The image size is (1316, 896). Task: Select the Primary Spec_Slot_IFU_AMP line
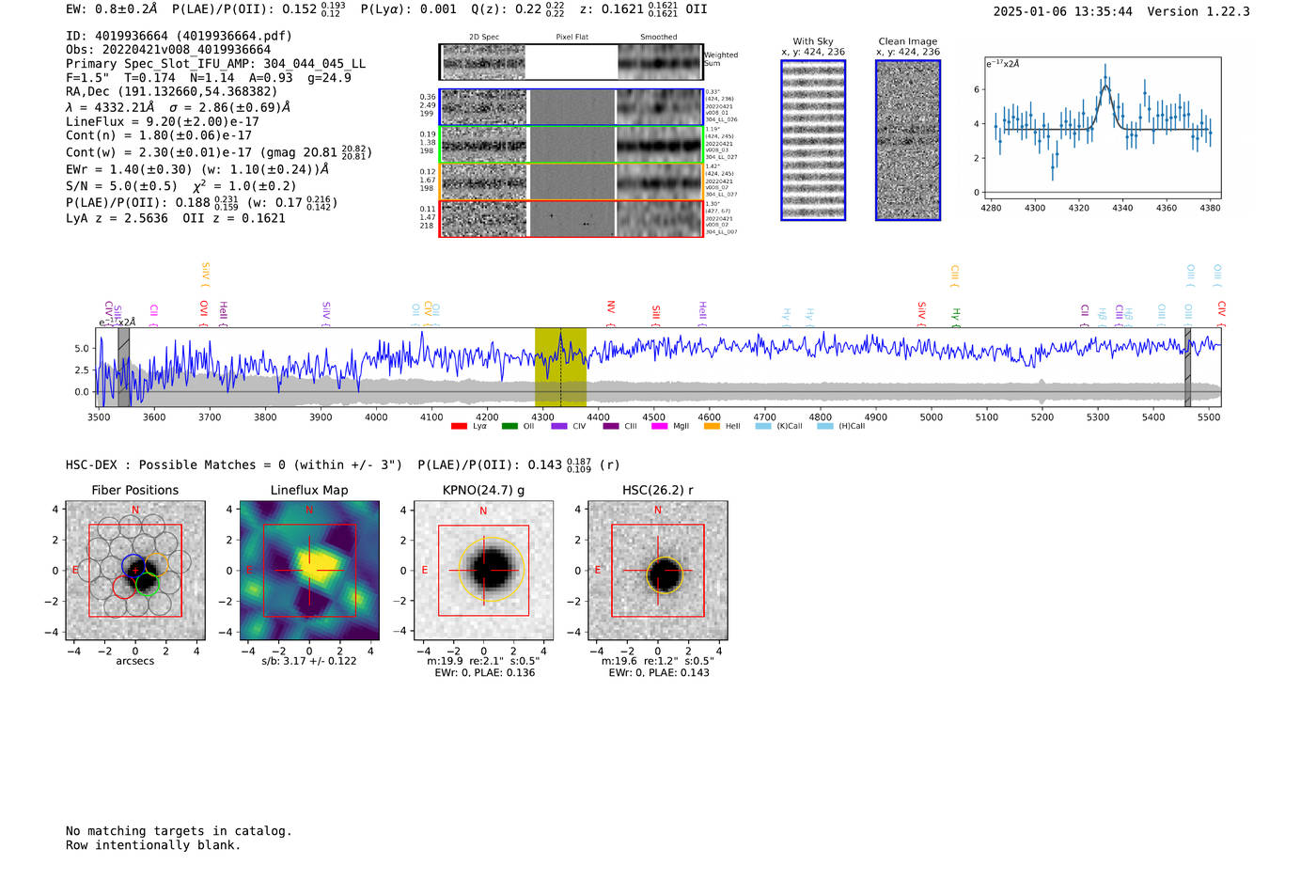click(216, 64)
